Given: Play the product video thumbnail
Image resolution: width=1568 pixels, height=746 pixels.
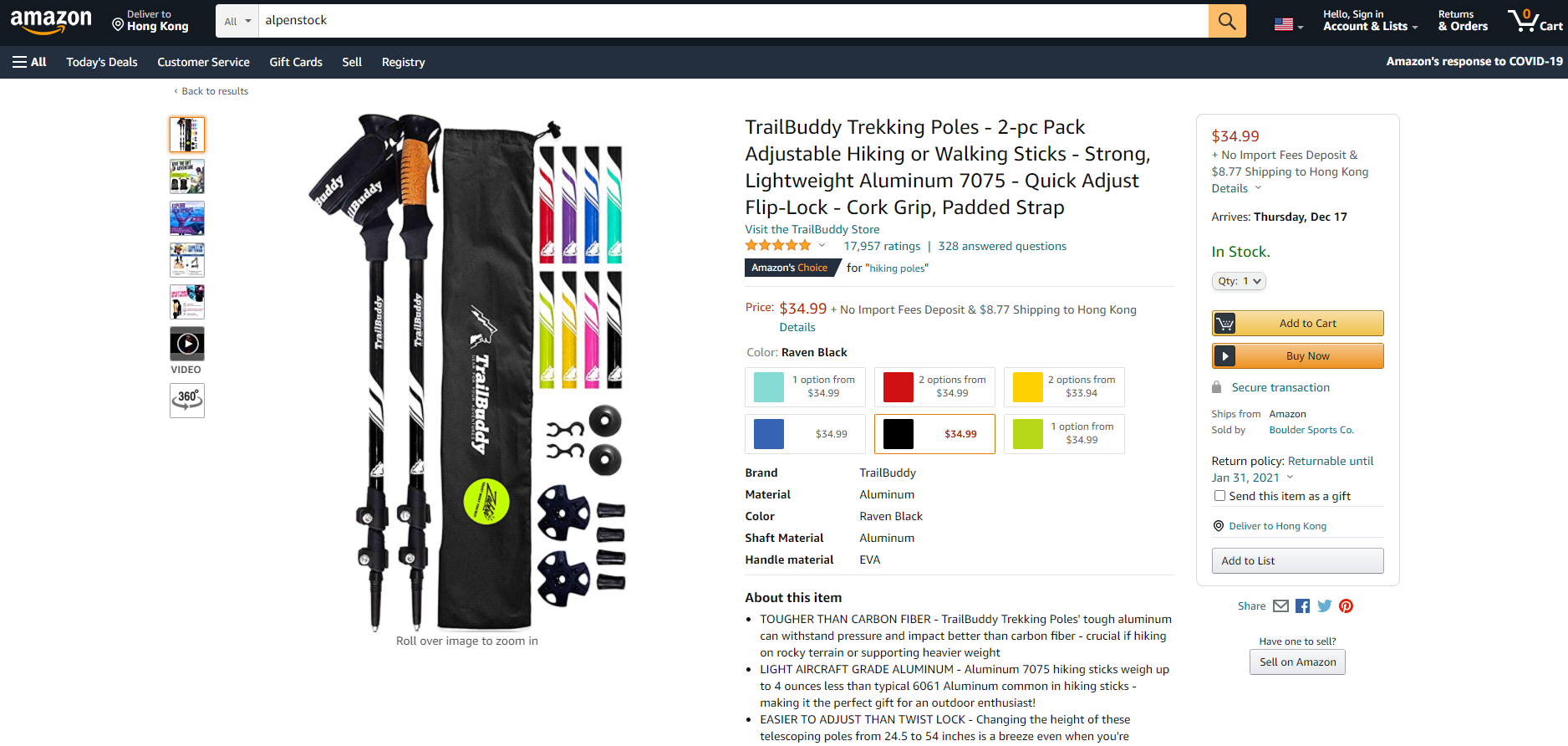Looking at the screenshot, I should pyautogui.click(x=187, y=344).
